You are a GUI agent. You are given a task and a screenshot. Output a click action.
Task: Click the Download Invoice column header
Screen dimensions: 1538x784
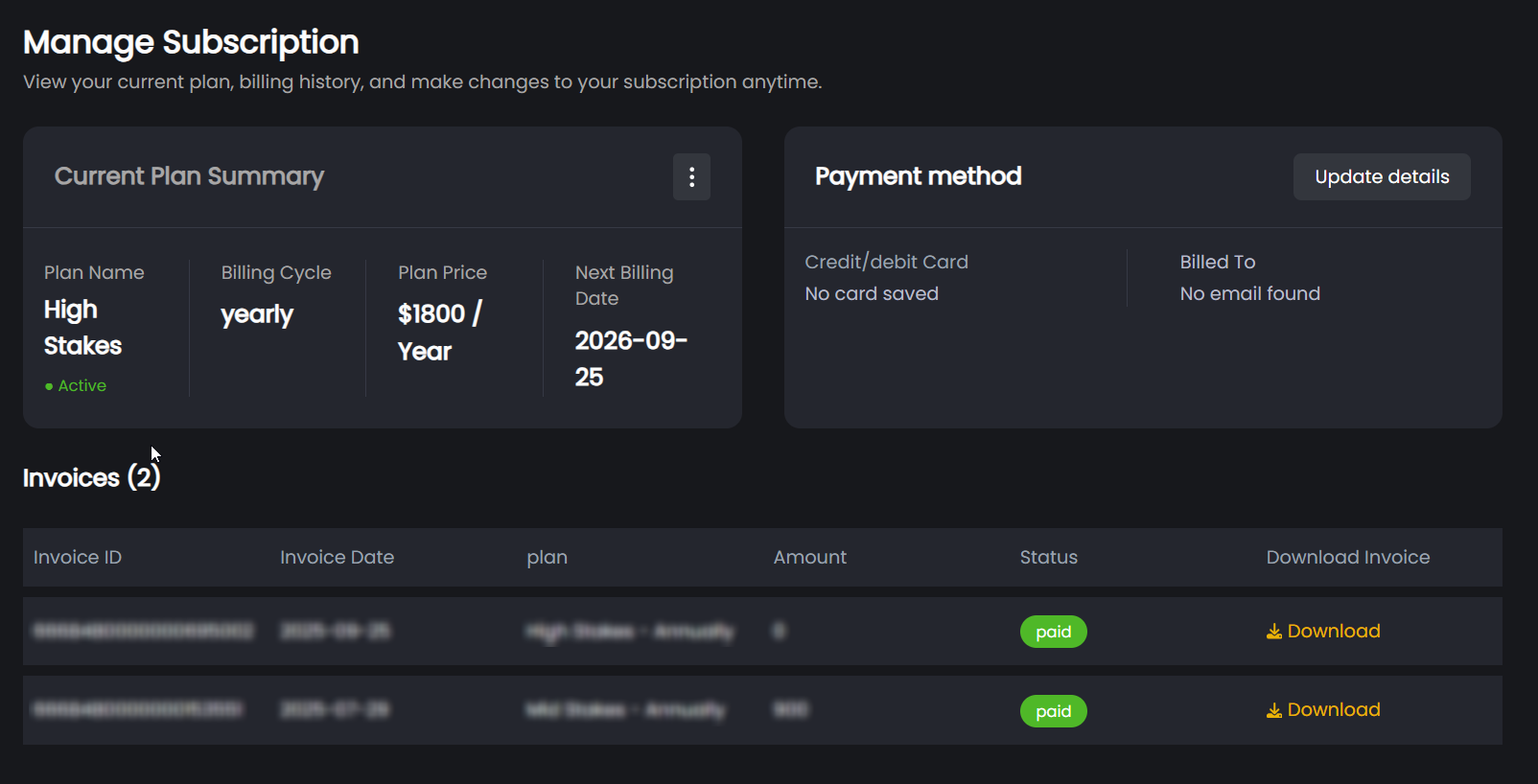(1348, 558)
